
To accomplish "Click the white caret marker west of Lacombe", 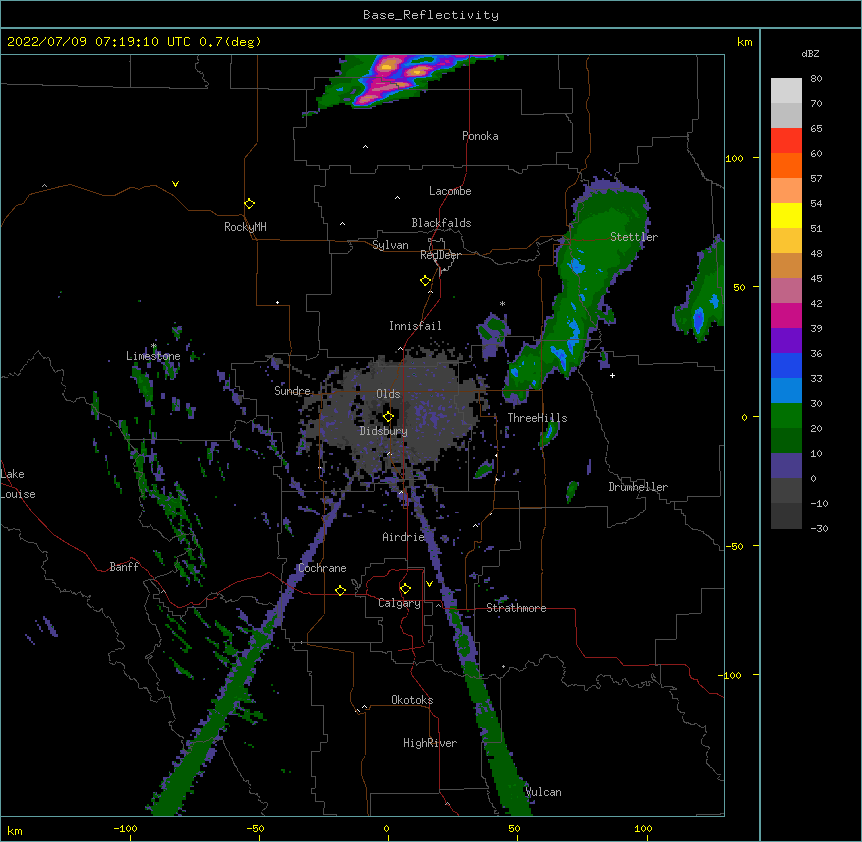I will pyautogui.click(x=397, y=197).
